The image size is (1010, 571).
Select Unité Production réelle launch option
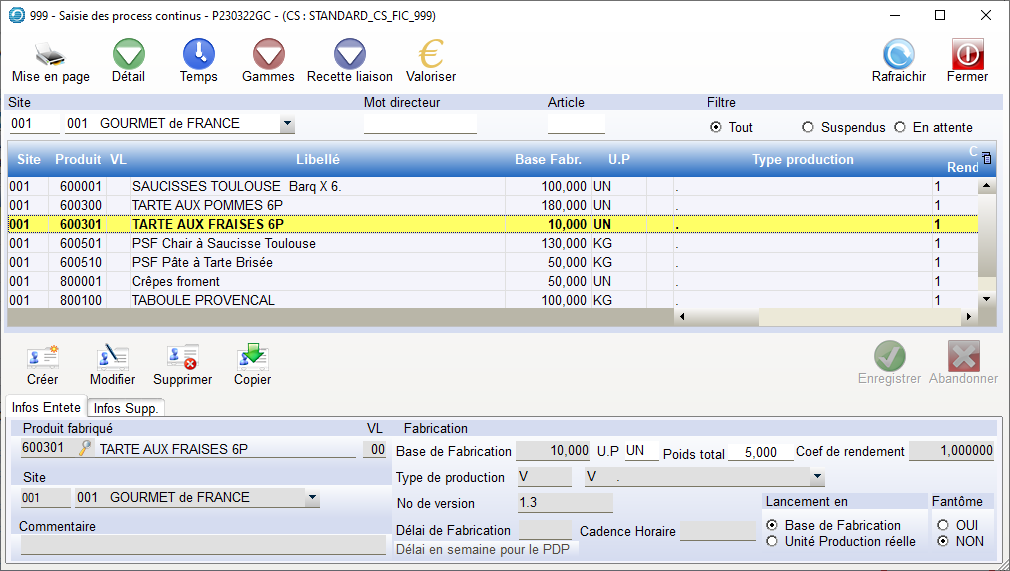[x=772, y=541]
